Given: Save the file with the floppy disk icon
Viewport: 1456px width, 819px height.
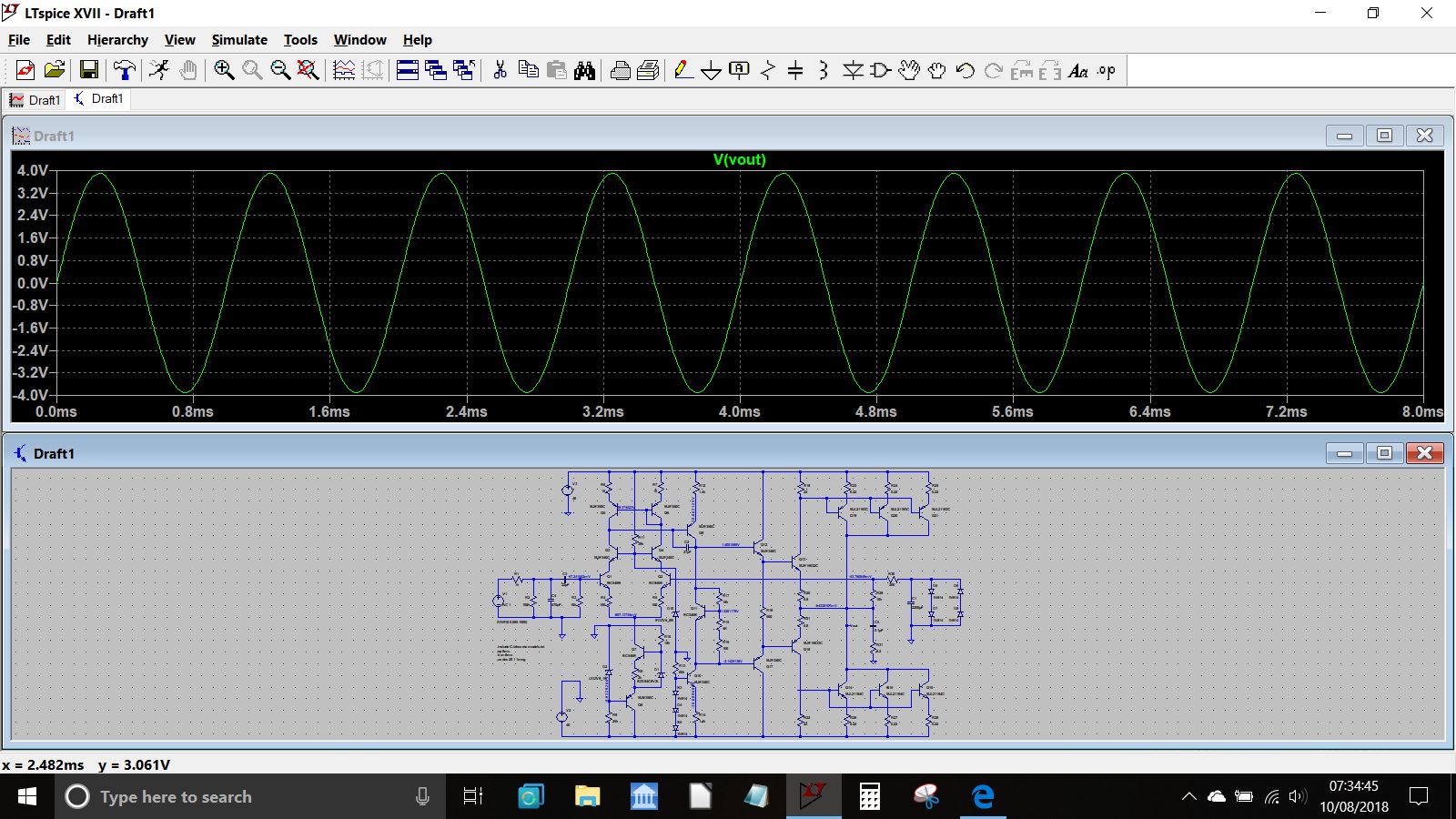Looking at the screenshot, I should pos(88,70).
